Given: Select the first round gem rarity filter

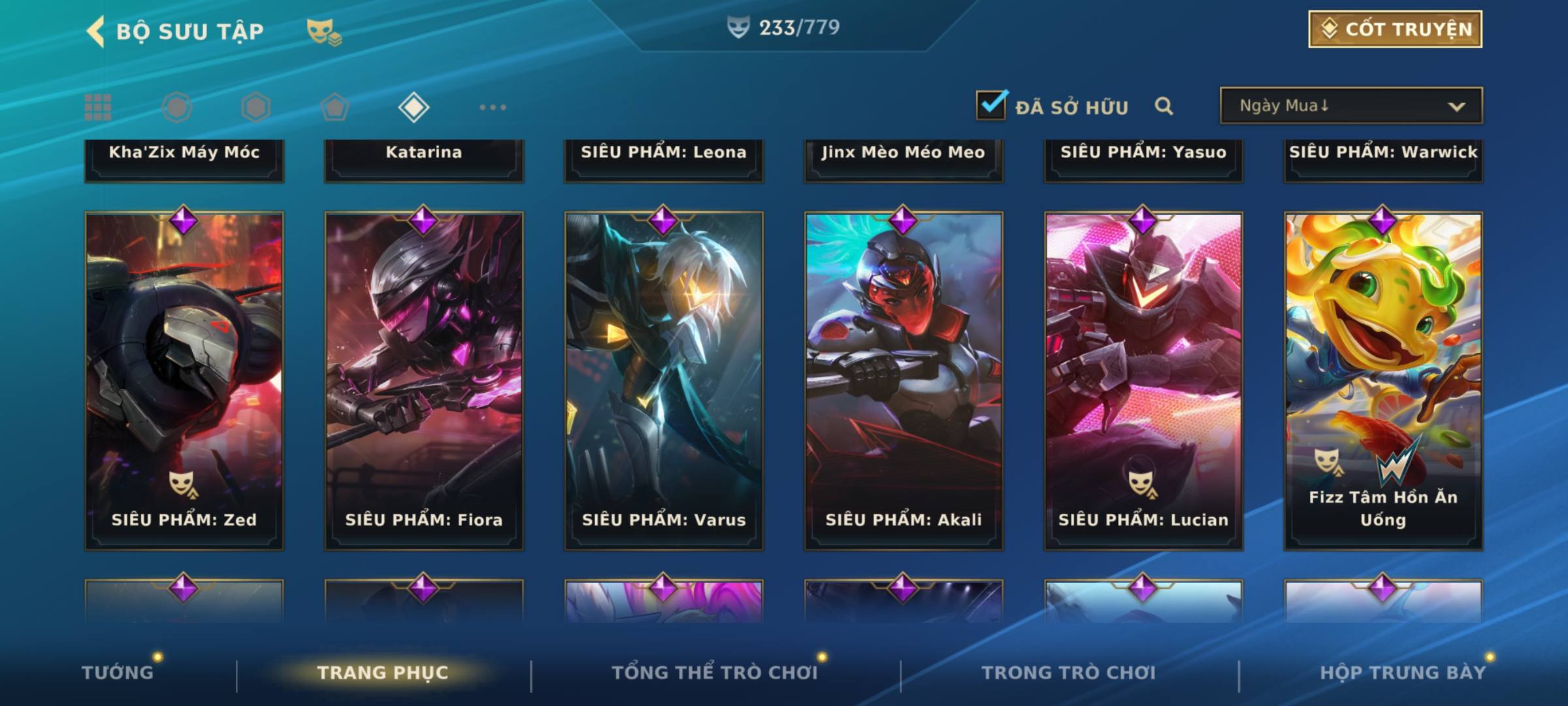Looking at the screenshot, I should tap(177, 107).
